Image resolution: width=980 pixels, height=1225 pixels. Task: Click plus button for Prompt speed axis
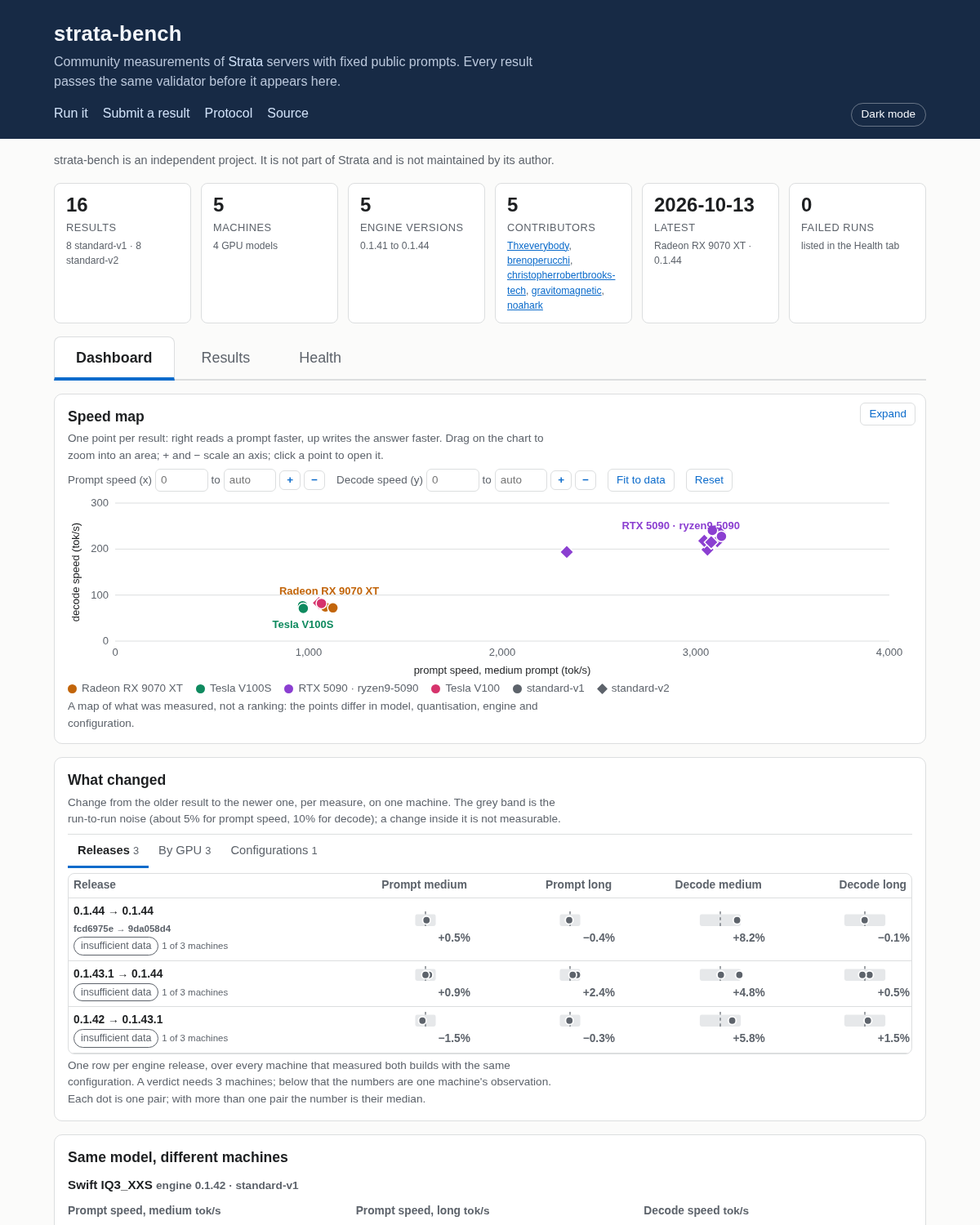click(290, 480)
